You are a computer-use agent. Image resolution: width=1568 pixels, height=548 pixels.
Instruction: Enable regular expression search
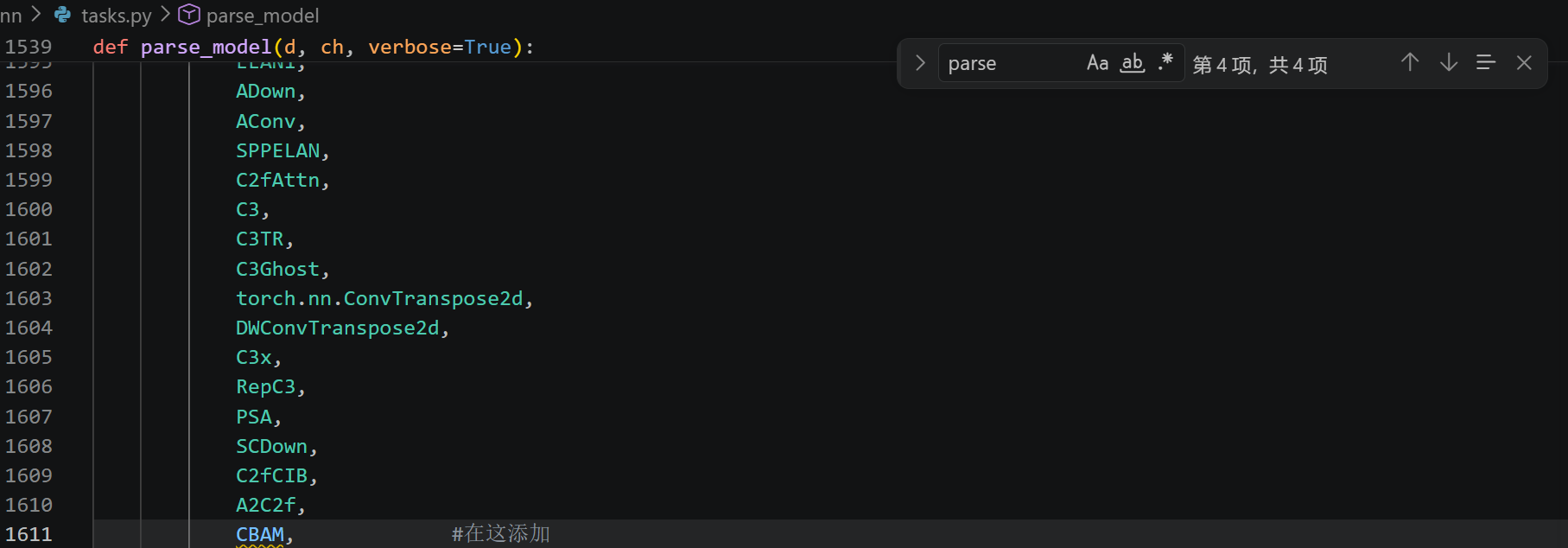coord(1165,63)
